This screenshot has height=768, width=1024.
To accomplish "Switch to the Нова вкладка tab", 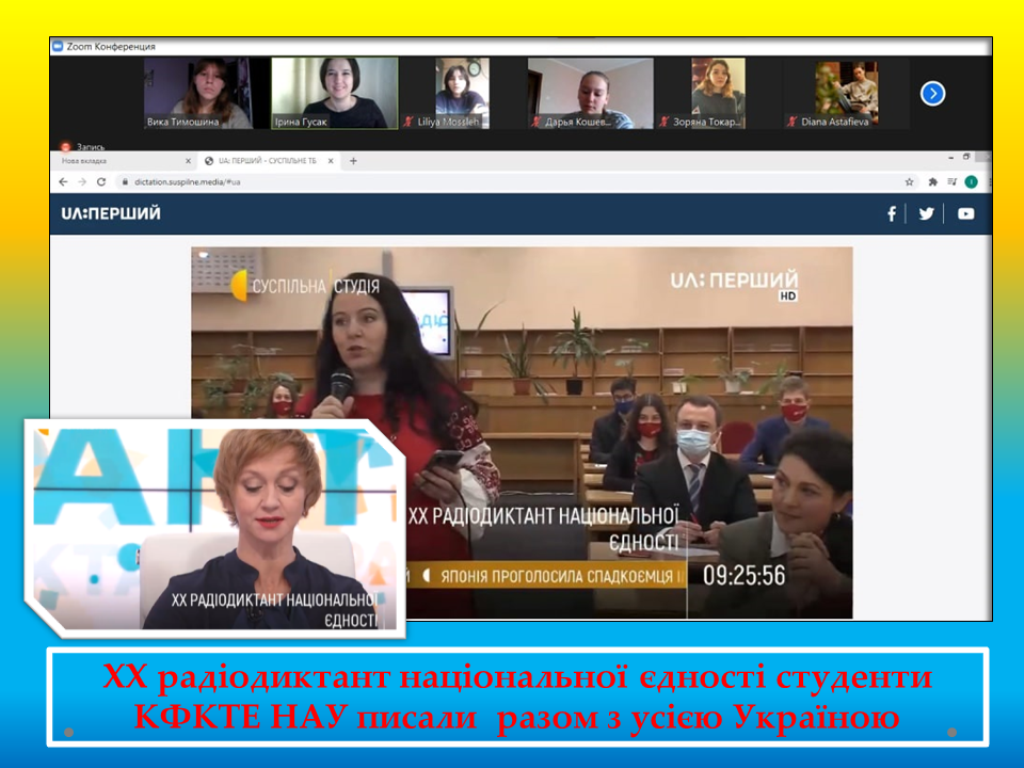I will coord(110,160).
